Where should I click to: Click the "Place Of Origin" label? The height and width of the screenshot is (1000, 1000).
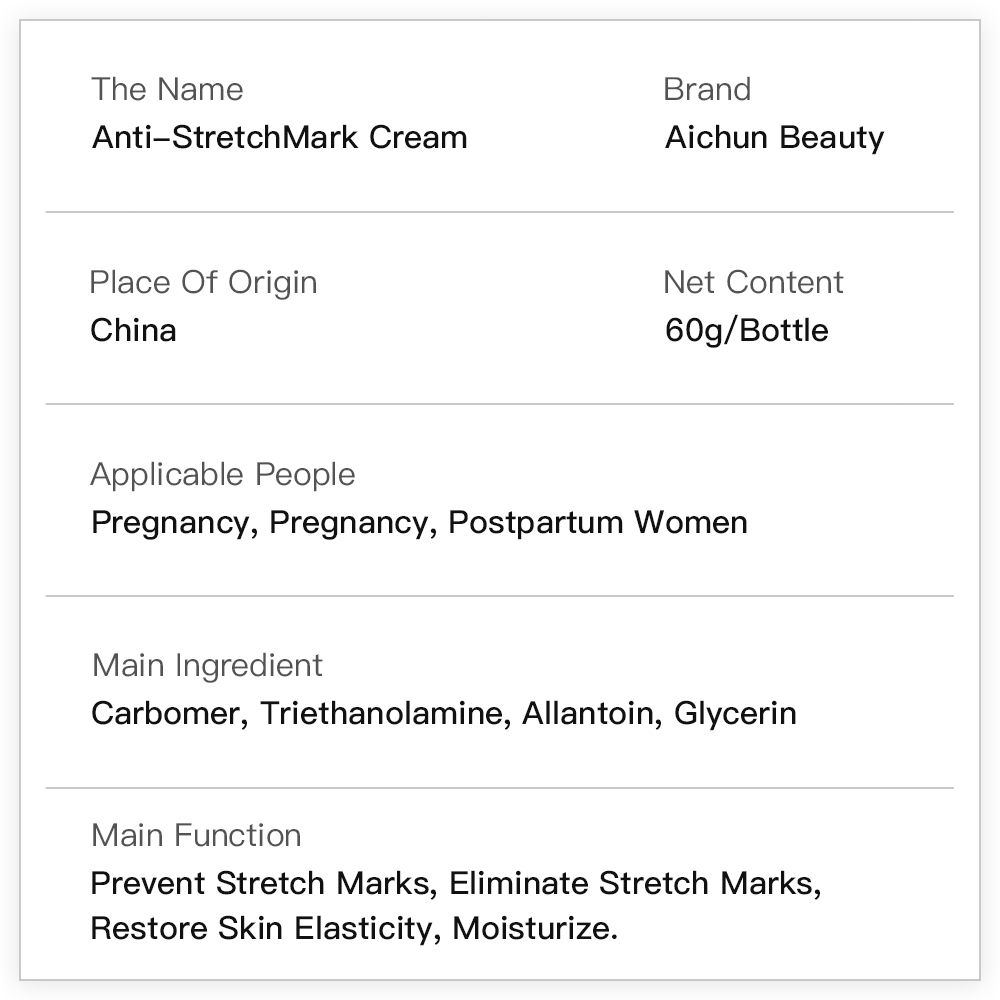point(203,282)
